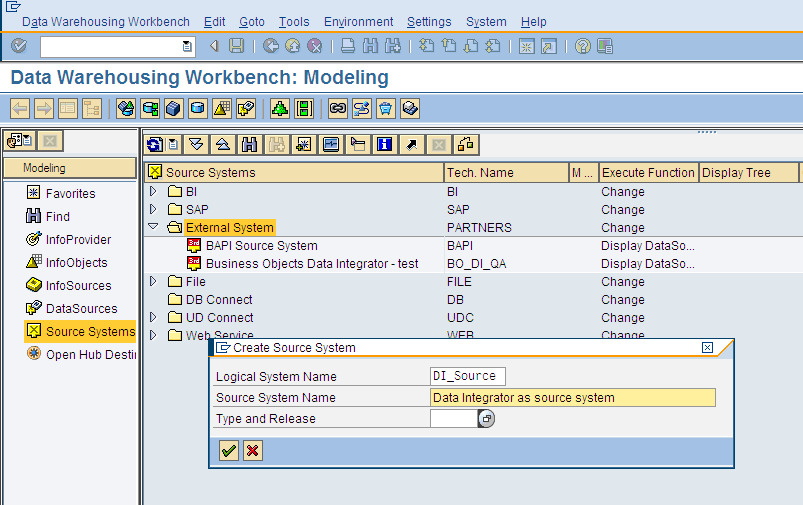
Task: Click the Logical System Name field
Action: point(468,376)
